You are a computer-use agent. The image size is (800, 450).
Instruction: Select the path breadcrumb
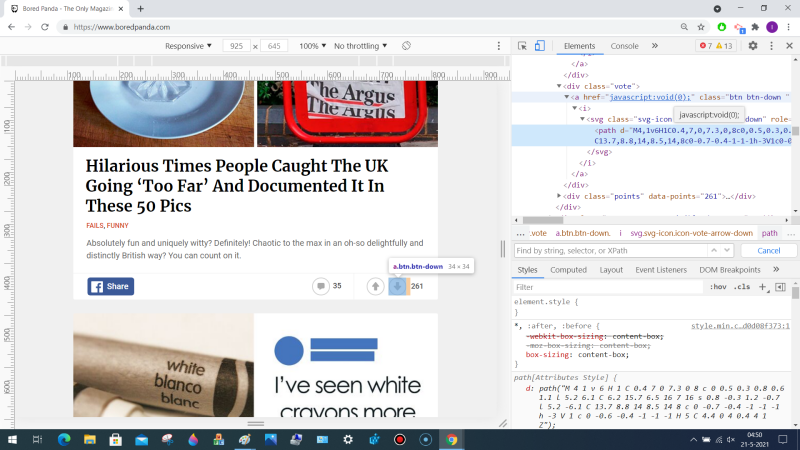[769, 233]
